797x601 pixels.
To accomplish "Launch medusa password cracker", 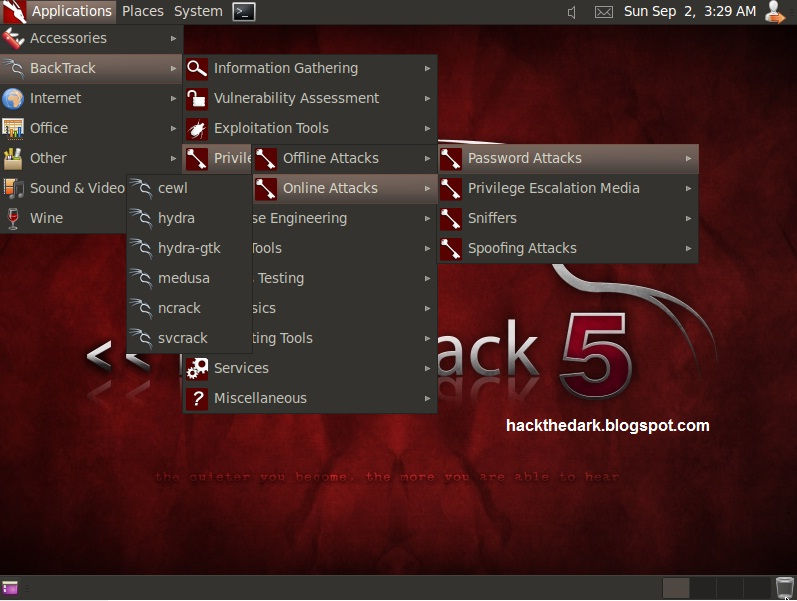I will point(190,278).
